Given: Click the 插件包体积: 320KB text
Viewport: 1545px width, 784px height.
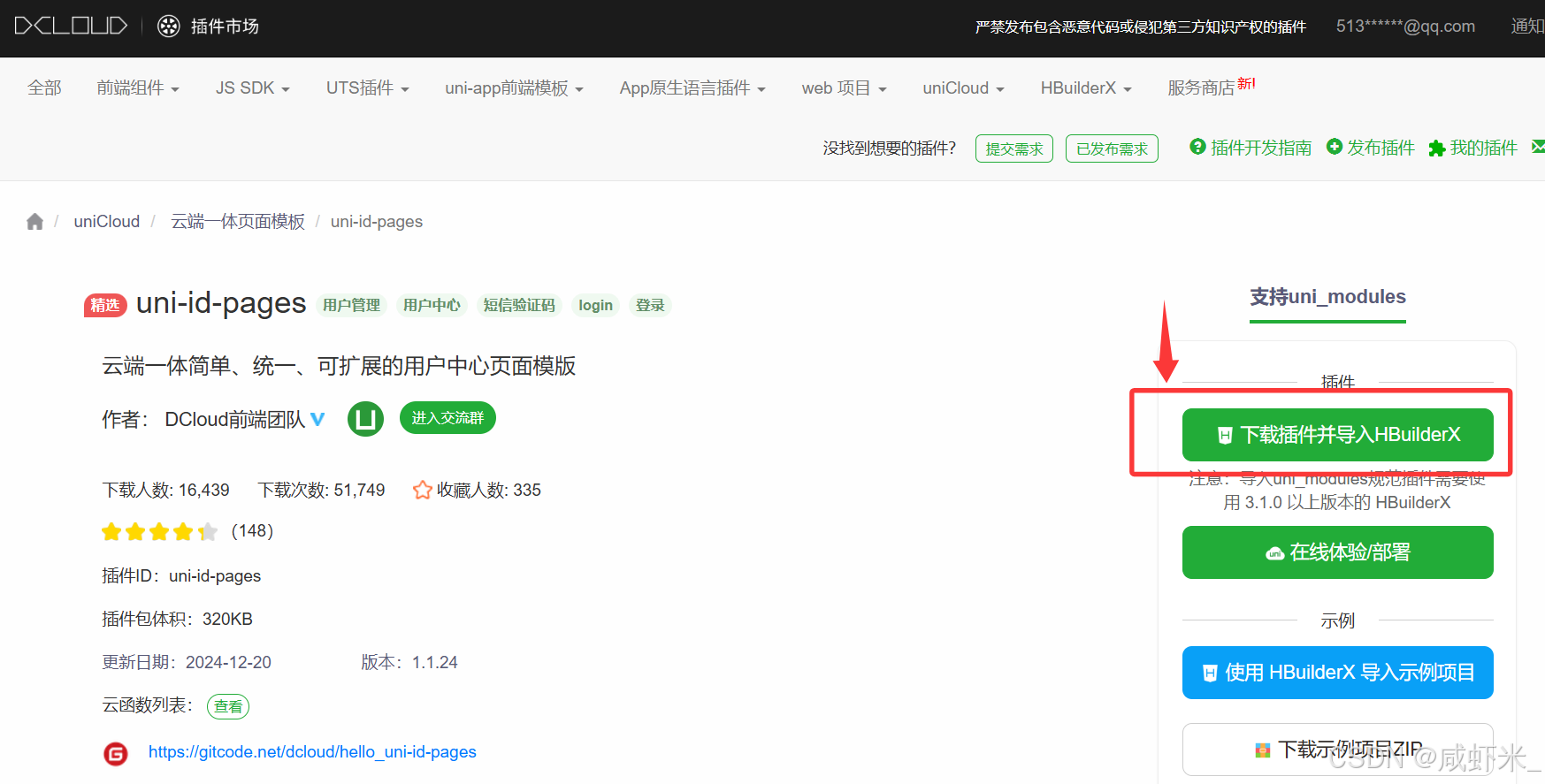Looking at the screenshot, I should pos(177,620).
